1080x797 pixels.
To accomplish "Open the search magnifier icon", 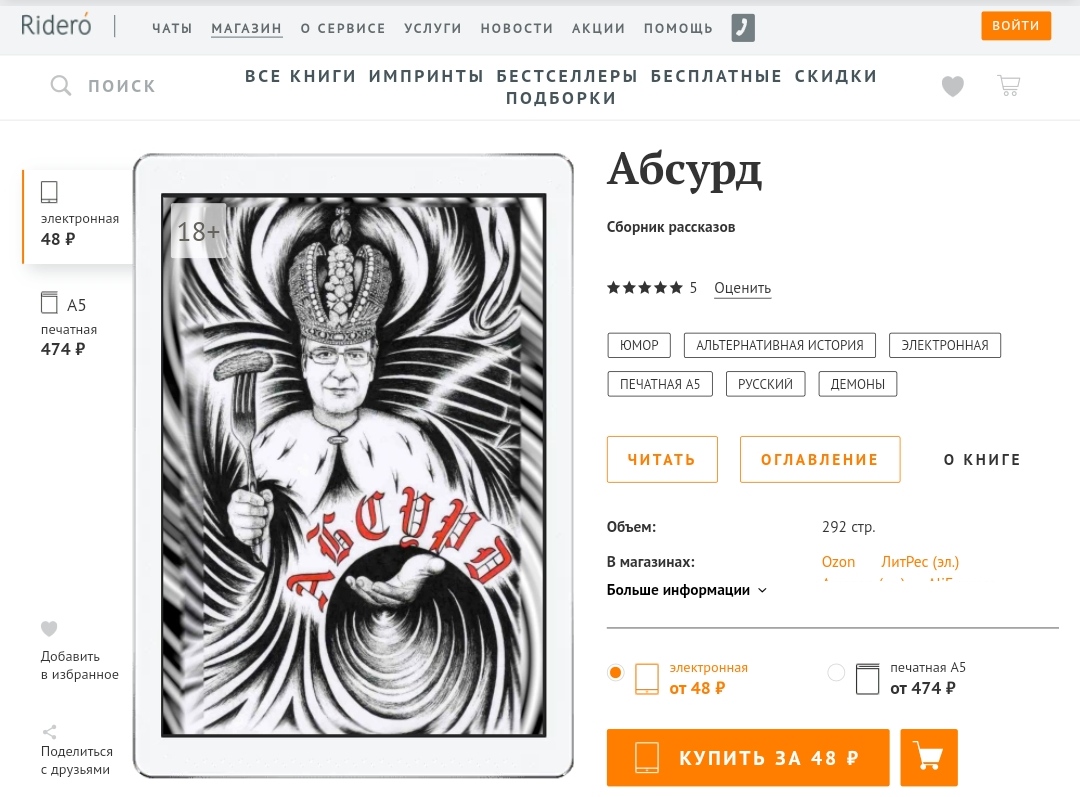I will point(61,85).
